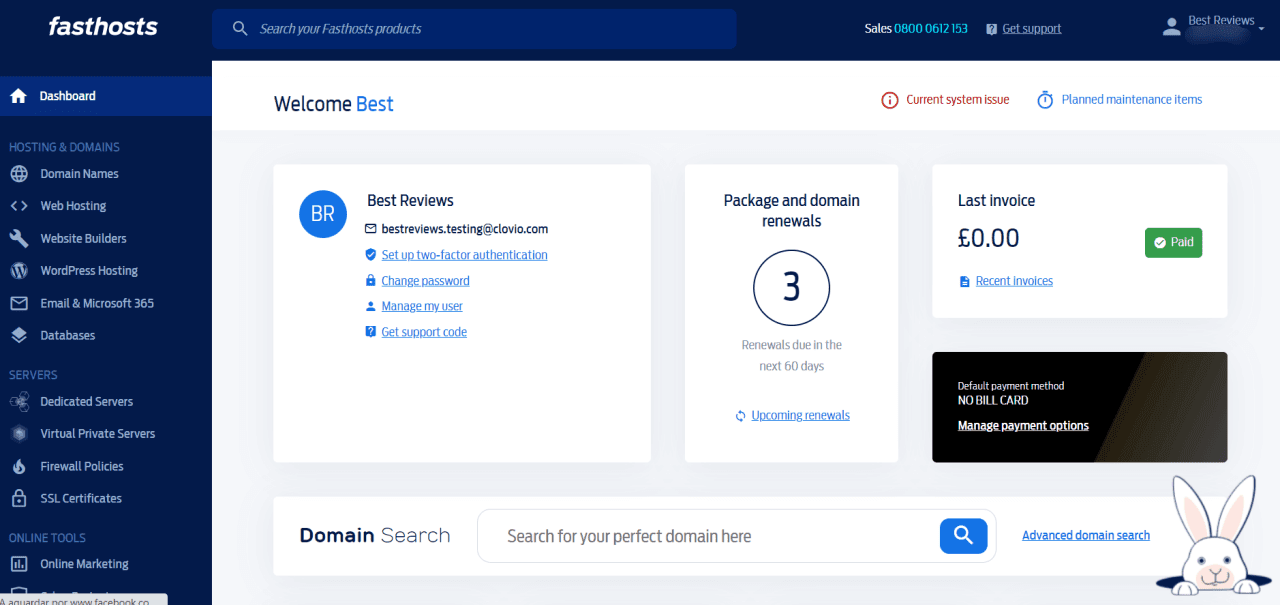Screen dimensions: 1280x605
Task: Click the BR initials avatar circle
Action: pos(323,214)
